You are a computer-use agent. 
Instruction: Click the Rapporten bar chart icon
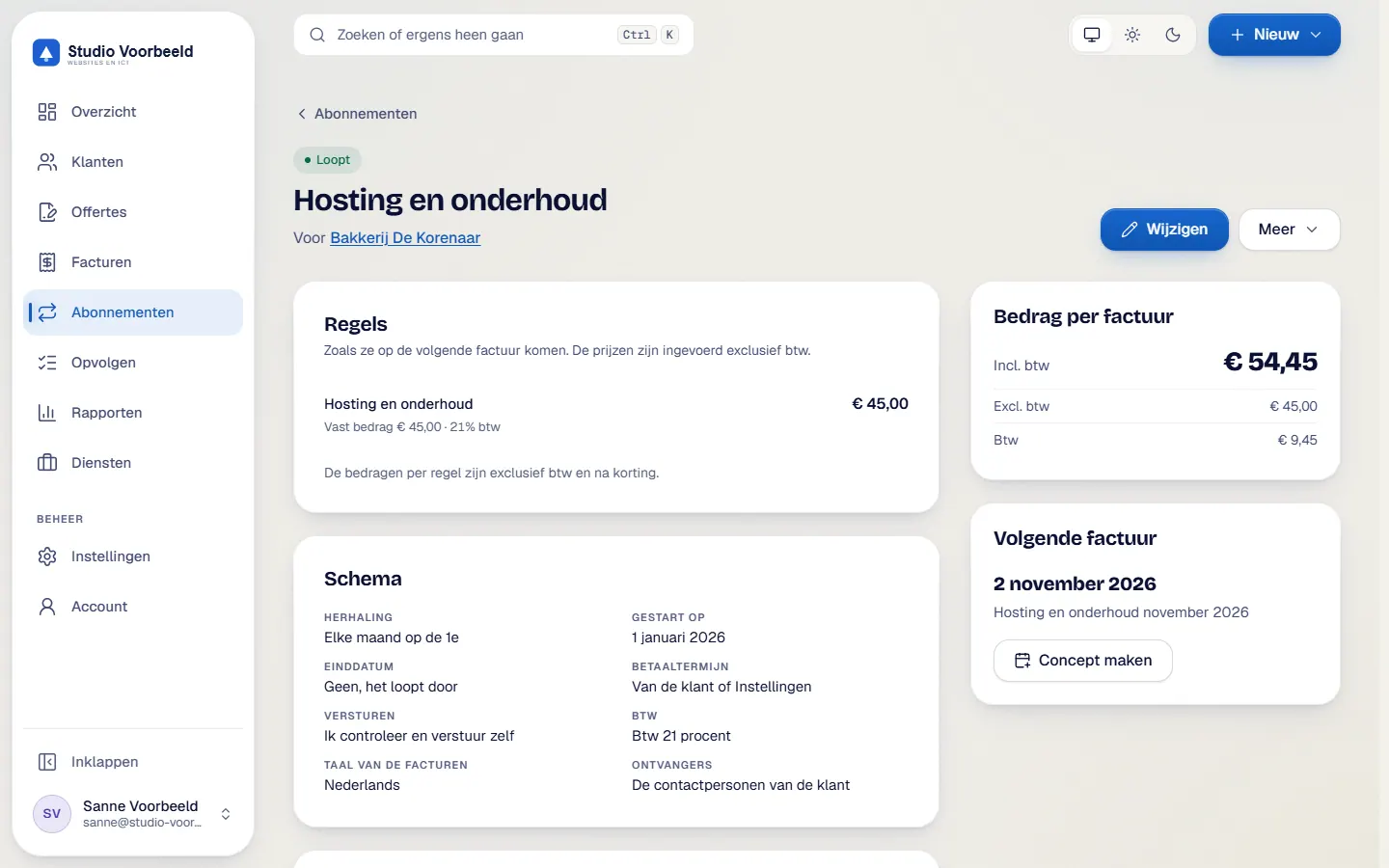(47, 413)
